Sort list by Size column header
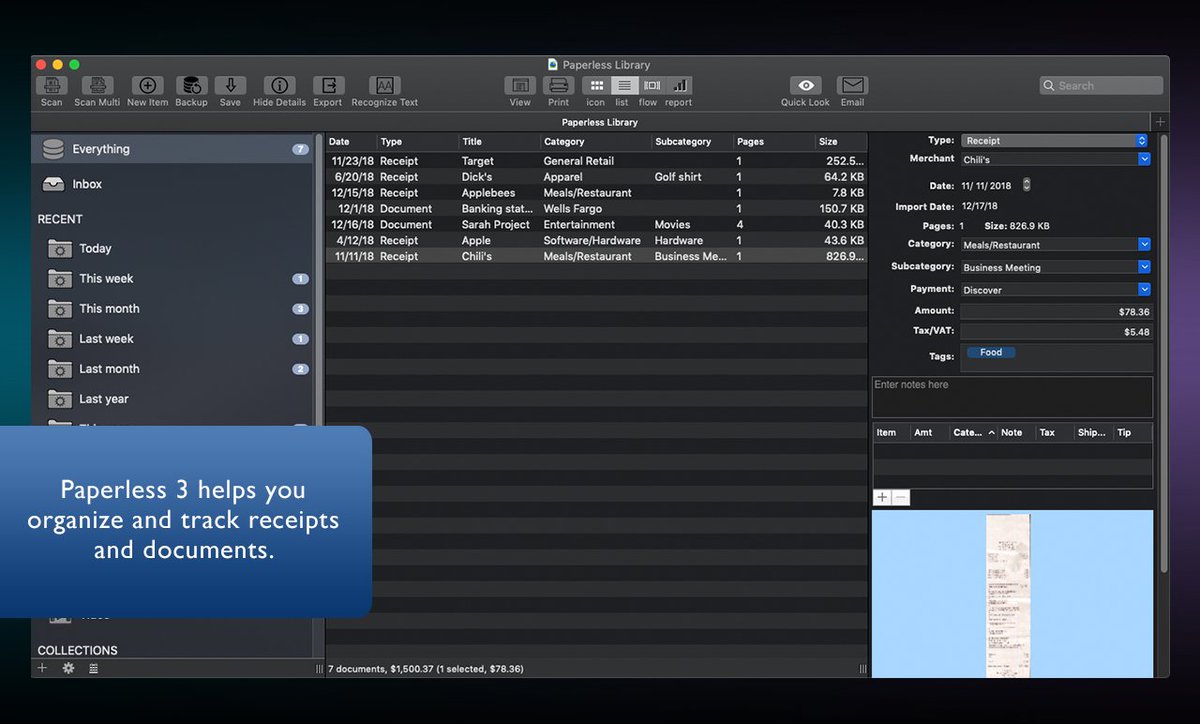 tap(841, 142)
